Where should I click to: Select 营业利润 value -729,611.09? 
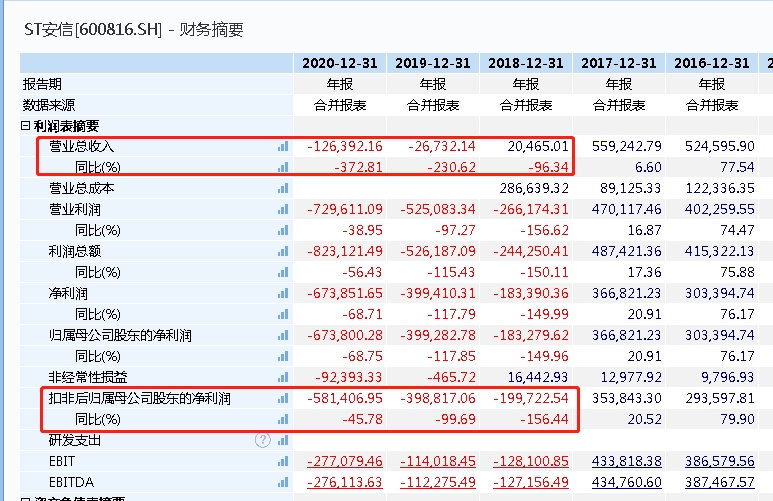[345, 210]
